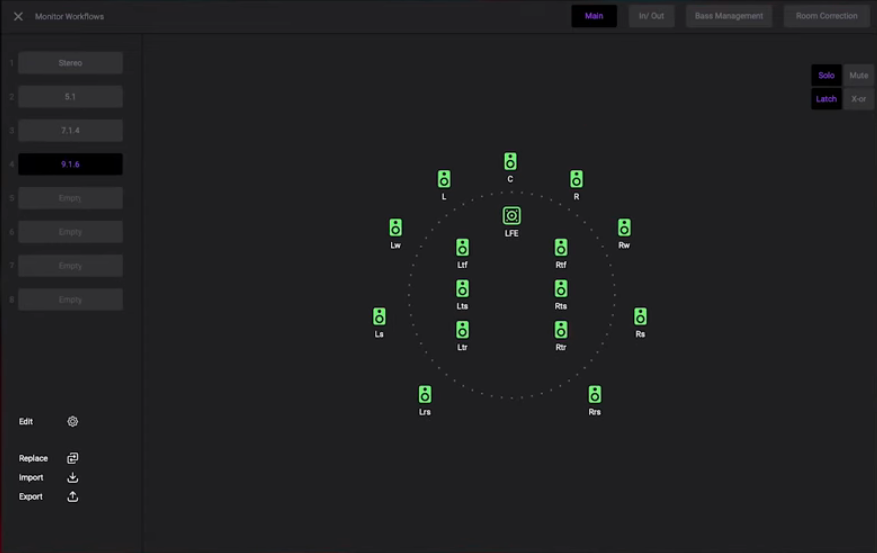Close the Monitor Workflows panel

point(18,16)
